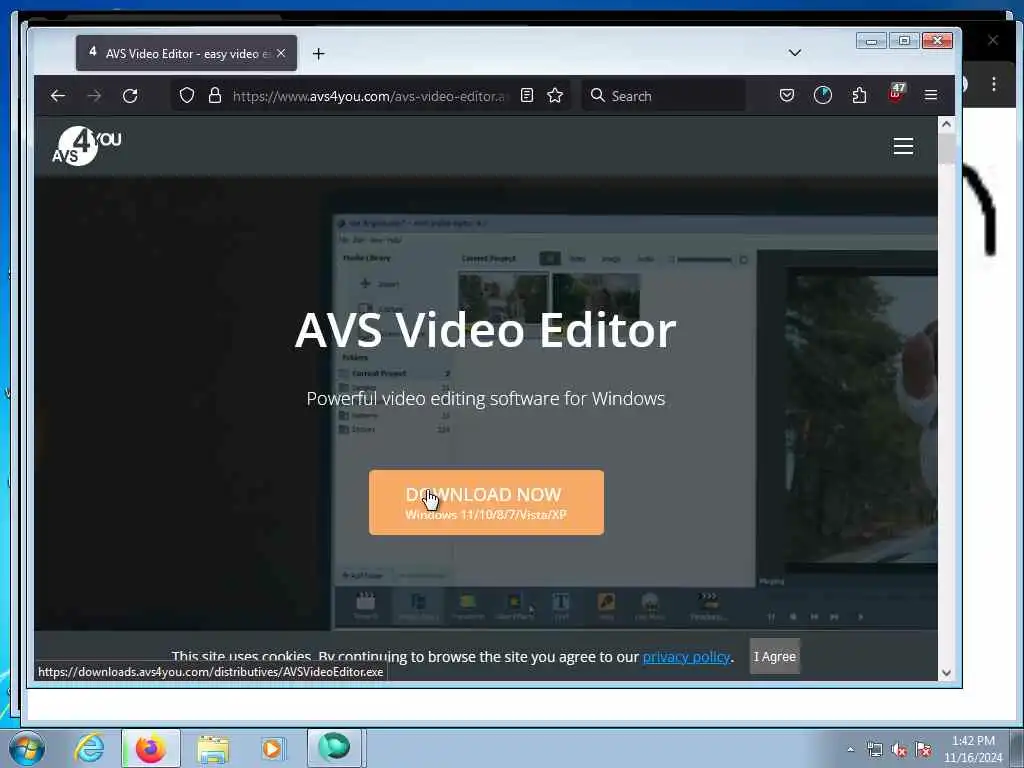
Task: Open uBlock icon showing 47 badge
Action: tap(896, 94)
